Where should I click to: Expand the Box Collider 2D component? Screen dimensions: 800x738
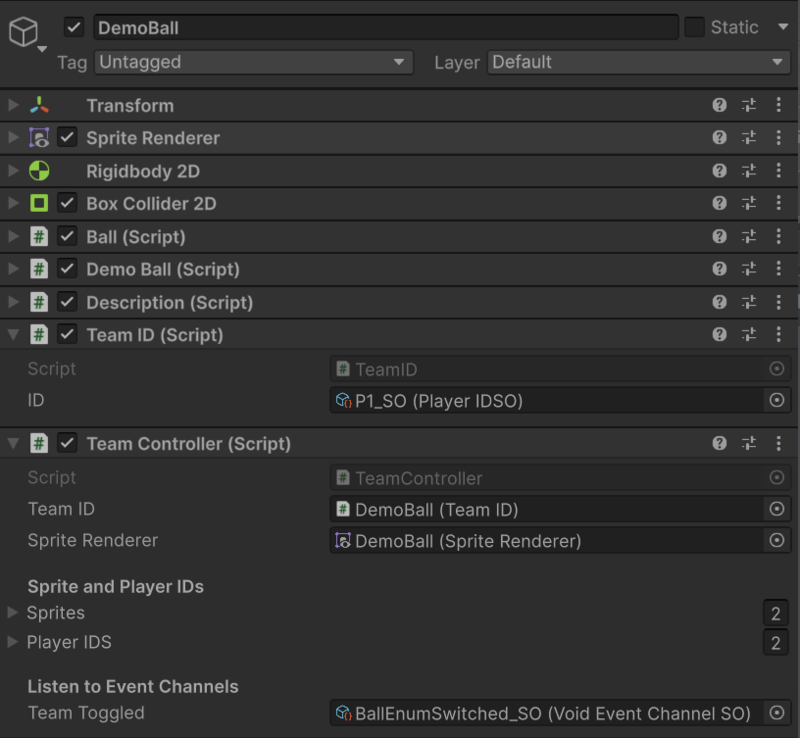13,203
